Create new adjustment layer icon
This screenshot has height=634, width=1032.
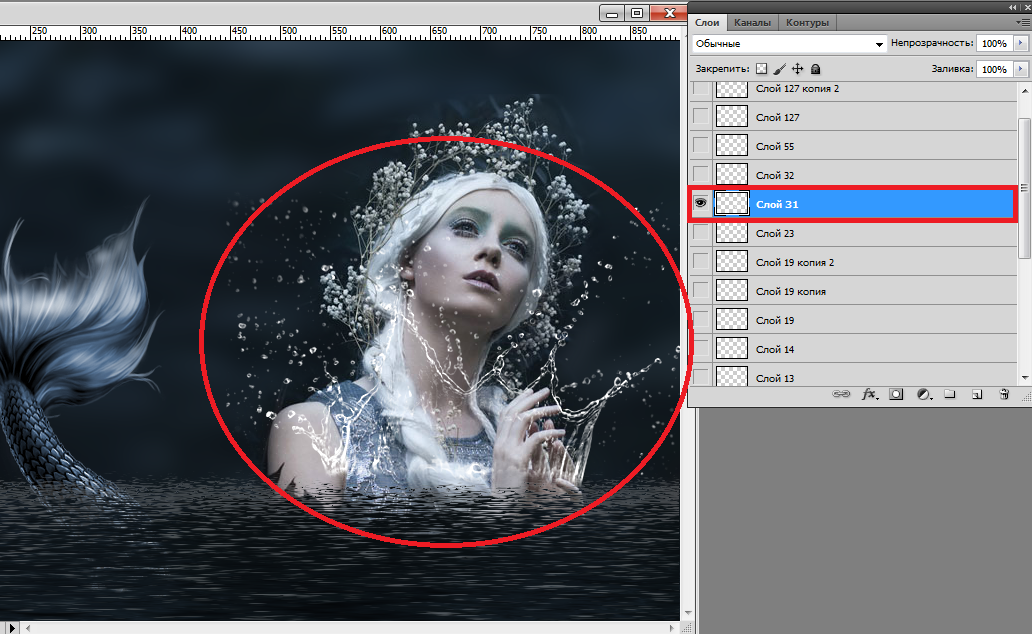(923, 395)
